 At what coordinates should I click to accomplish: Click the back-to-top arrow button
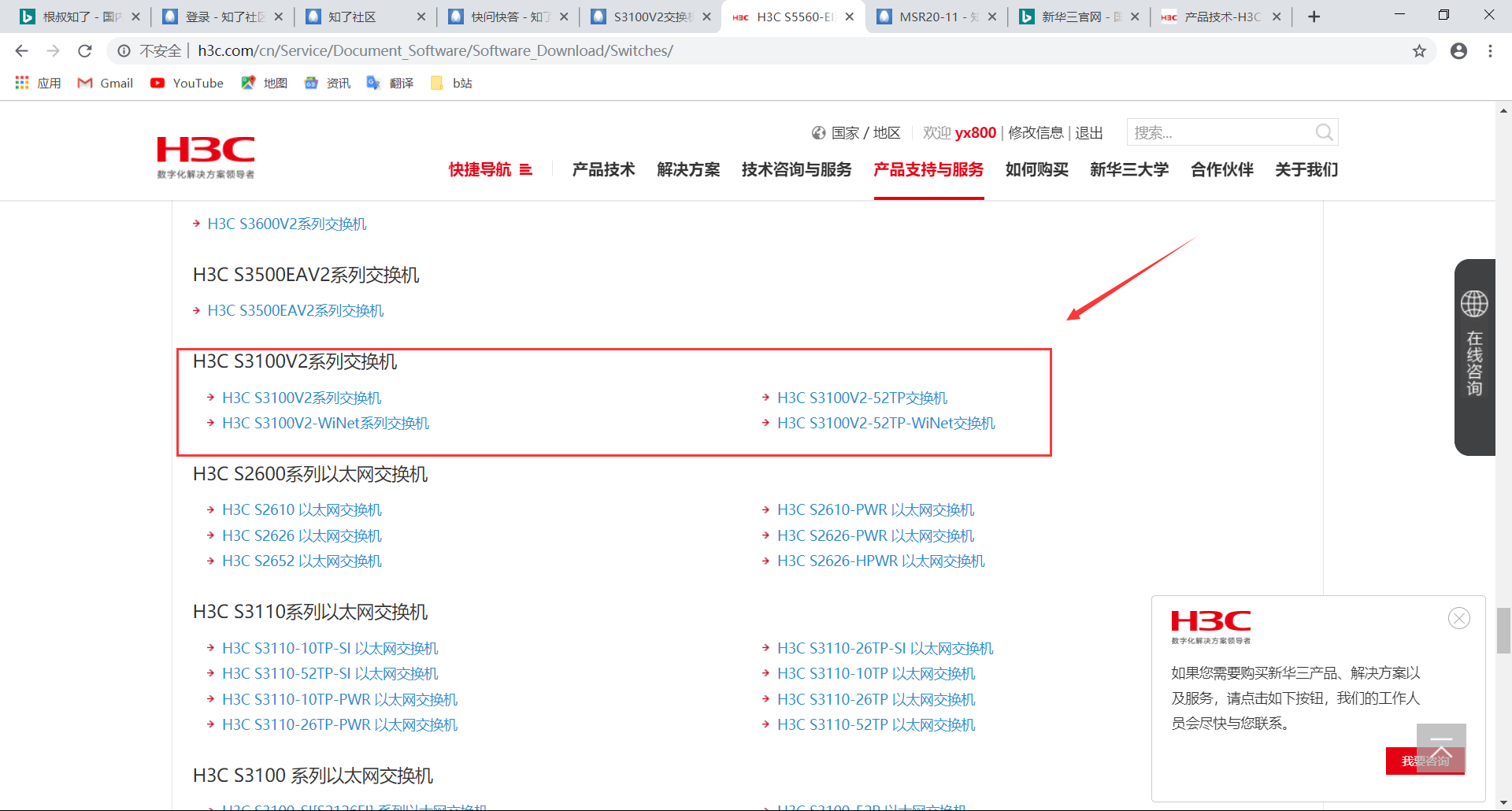(1441, 747)
